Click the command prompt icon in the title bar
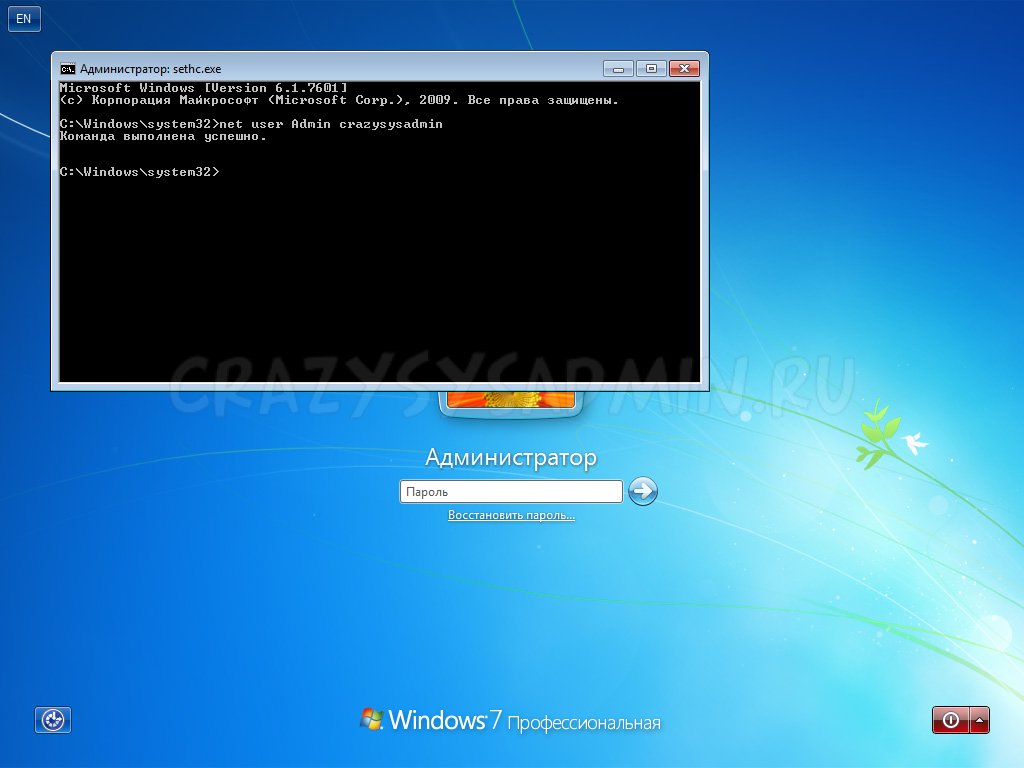Viewport: 1024px width, 768px height. [x=67, y=68]
